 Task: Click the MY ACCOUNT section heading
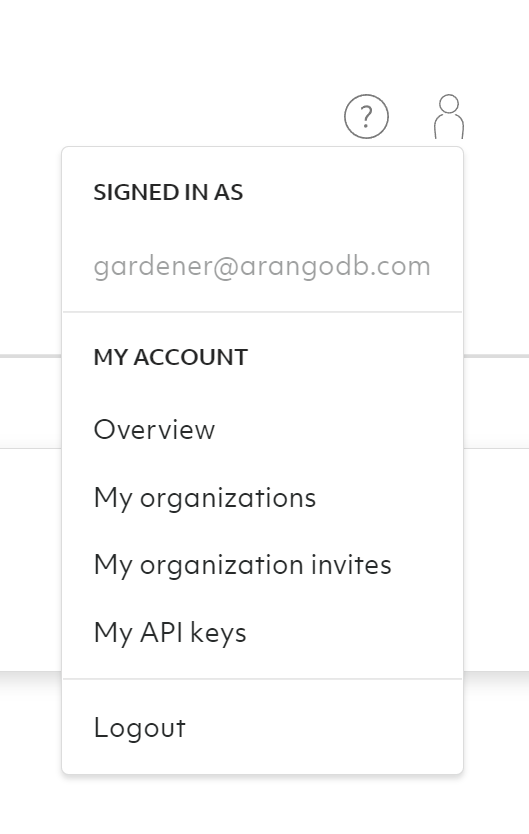click(x=171, y=357)
